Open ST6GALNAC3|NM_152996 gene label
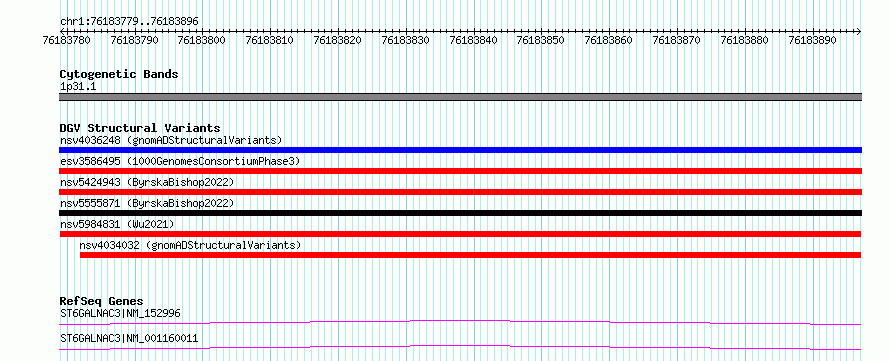This screenshot has width=890, height=361. coord(121,313)
